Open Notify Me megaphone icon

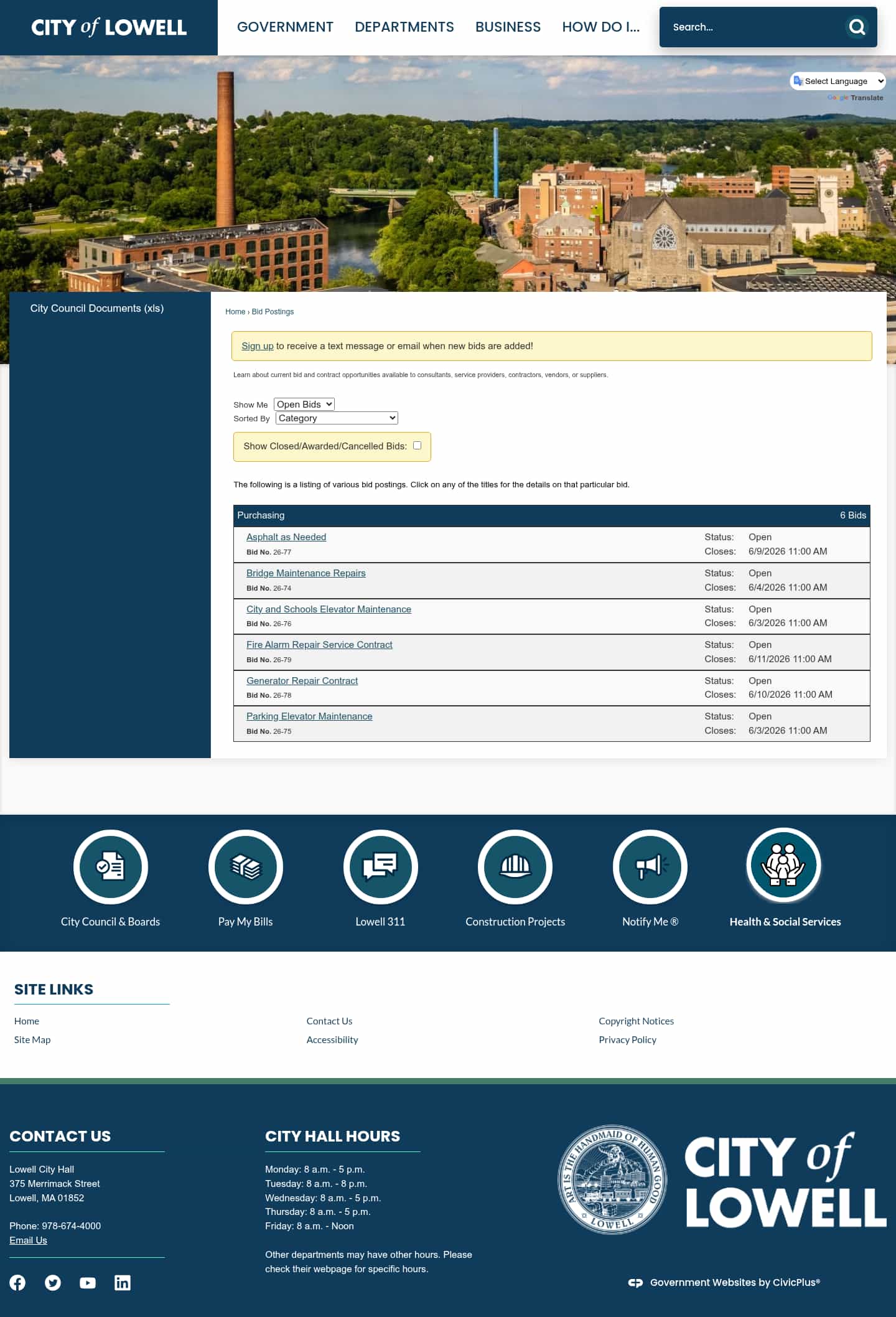coord(650,866)
